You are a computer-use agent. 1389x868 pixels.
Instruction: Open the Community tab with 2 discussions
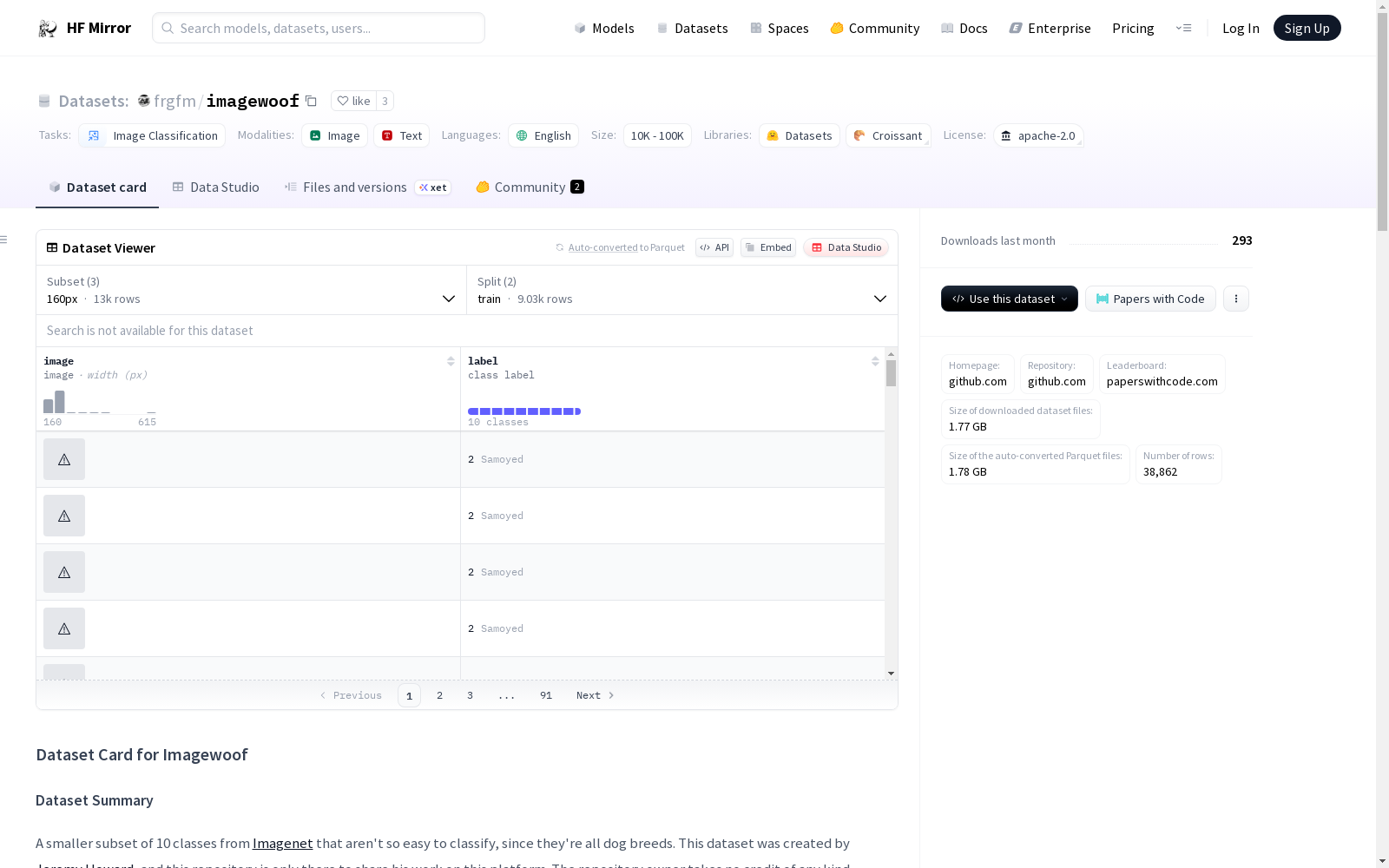tap(530, 187)
